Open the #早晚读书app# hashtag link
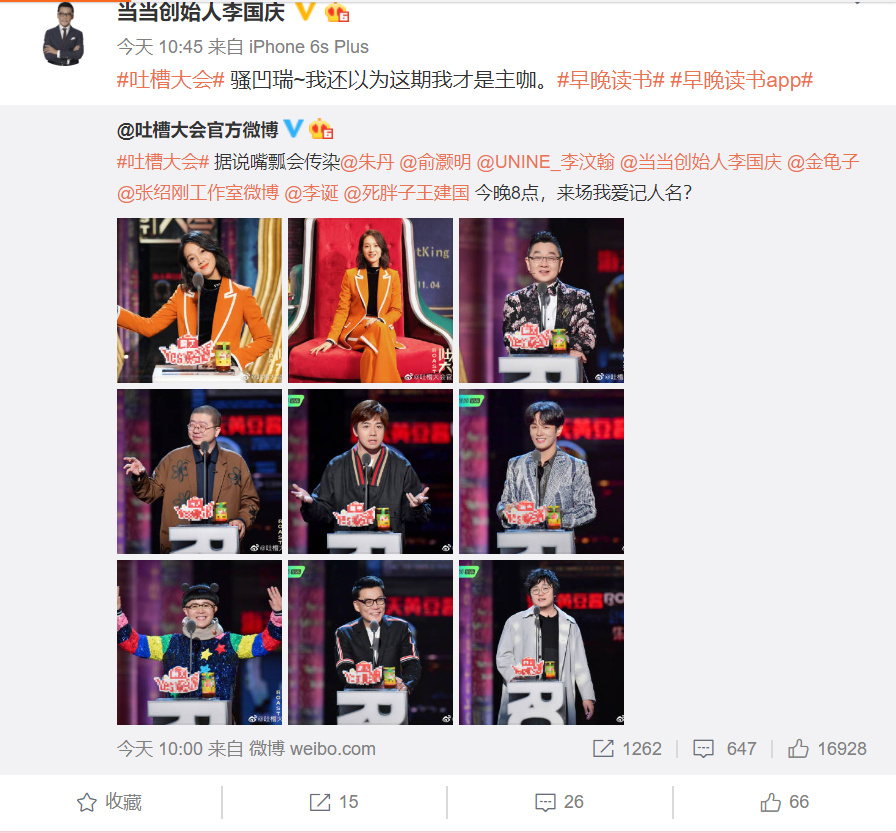The height and width of the screenshot is (833, 896). [x=741, y=80]
